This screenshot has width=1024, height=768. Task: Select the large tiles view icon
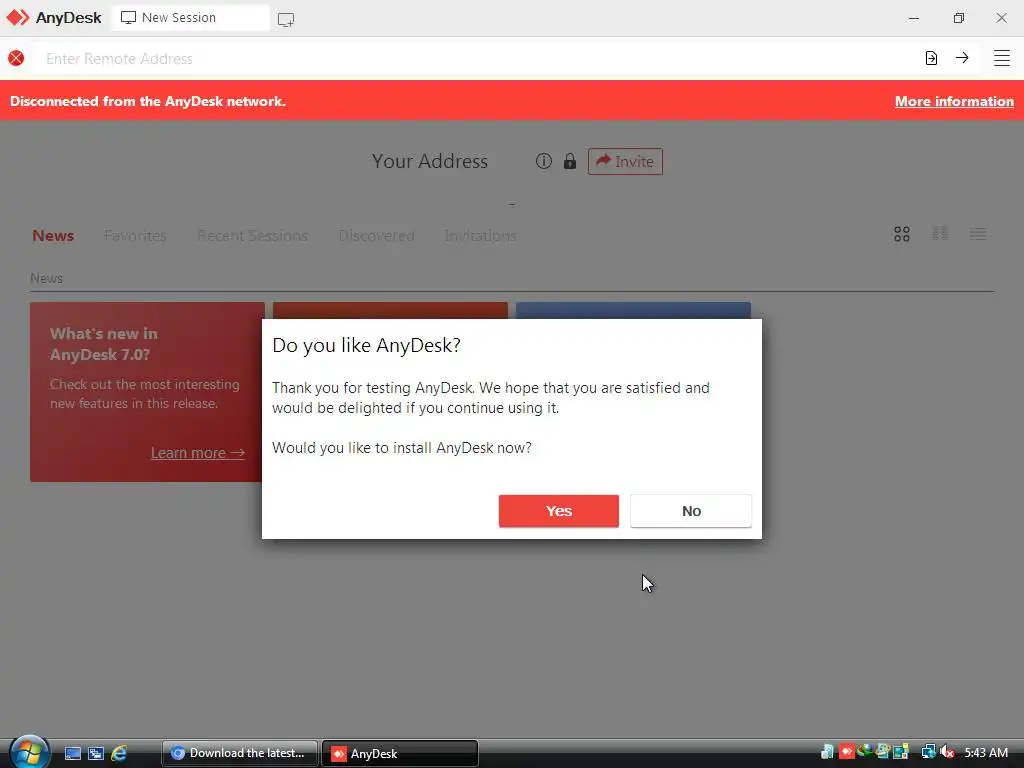click(902, 234)
